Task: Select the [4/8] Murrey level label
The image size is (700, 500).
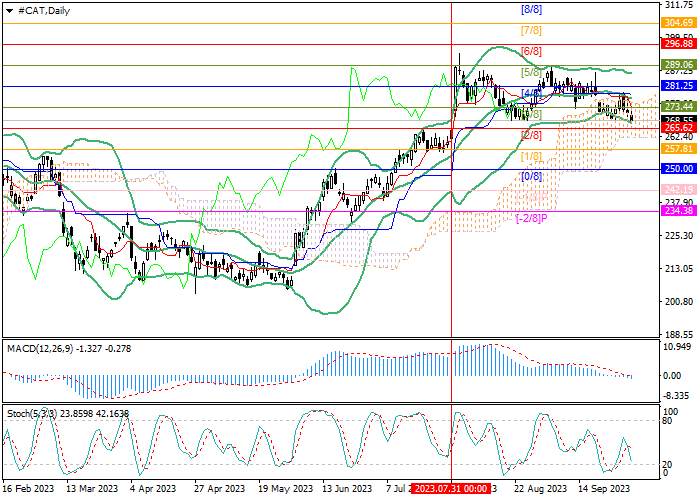Action: [531, 93]
